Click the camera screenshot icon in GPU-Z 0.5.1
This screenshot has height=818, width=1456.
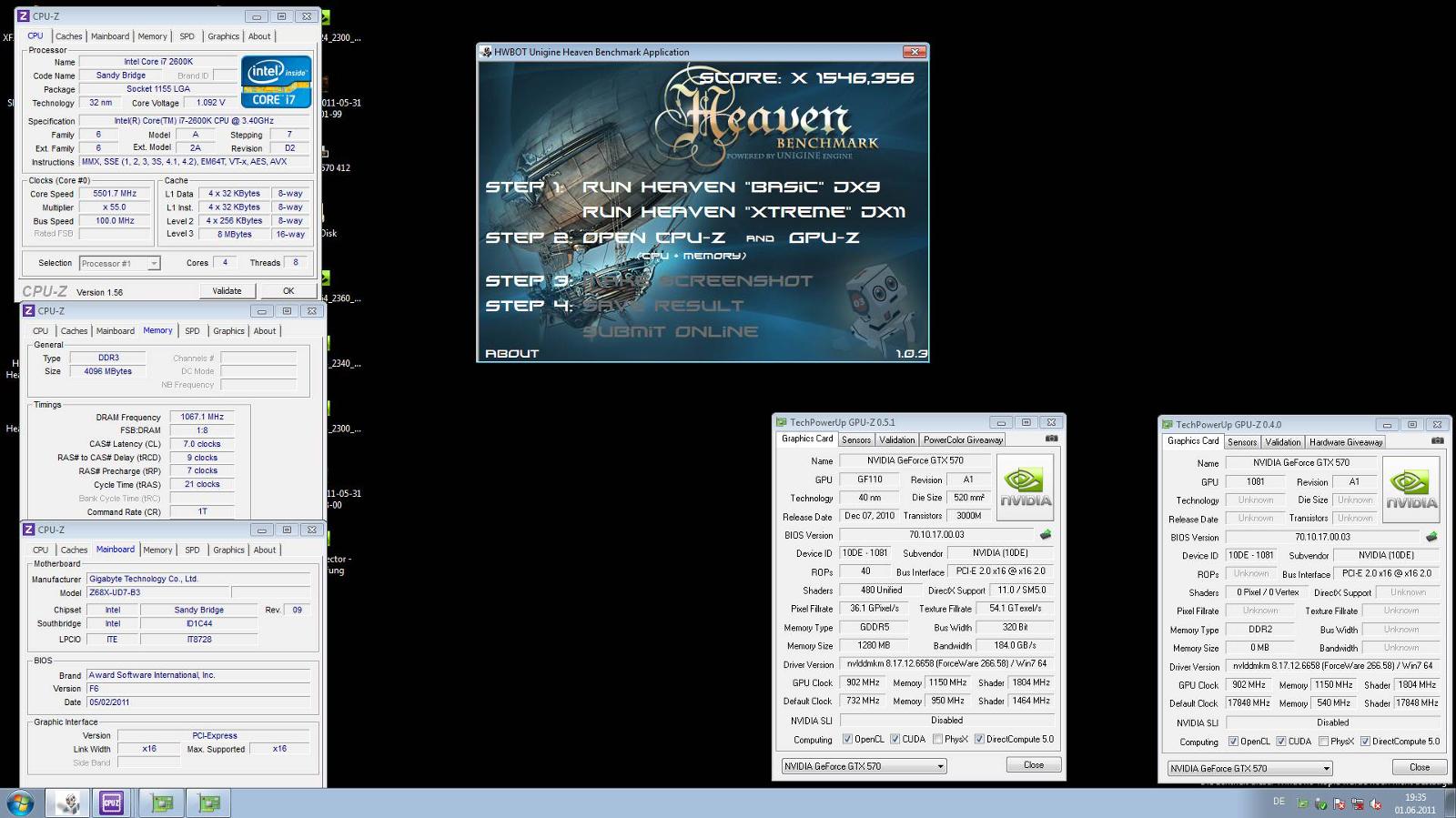(x=1051, y=439)
